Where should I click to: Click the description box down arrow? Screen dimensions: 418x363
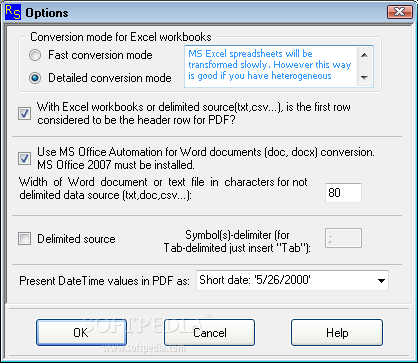[x=364, y=78]
